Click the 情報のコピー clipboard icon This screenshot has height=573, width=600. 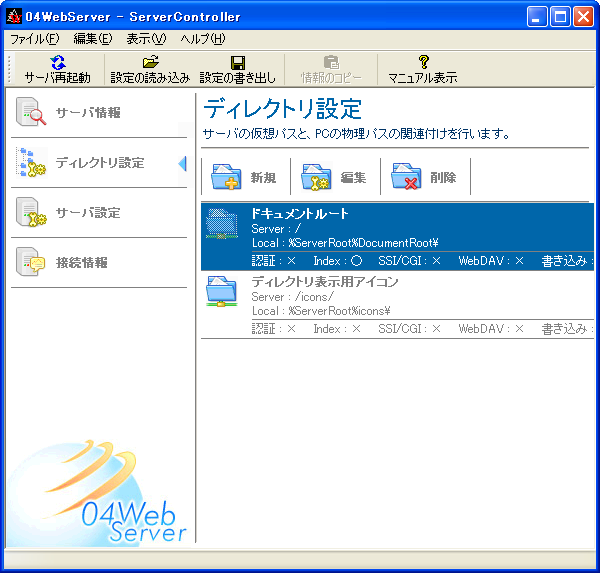click(331, 62)
